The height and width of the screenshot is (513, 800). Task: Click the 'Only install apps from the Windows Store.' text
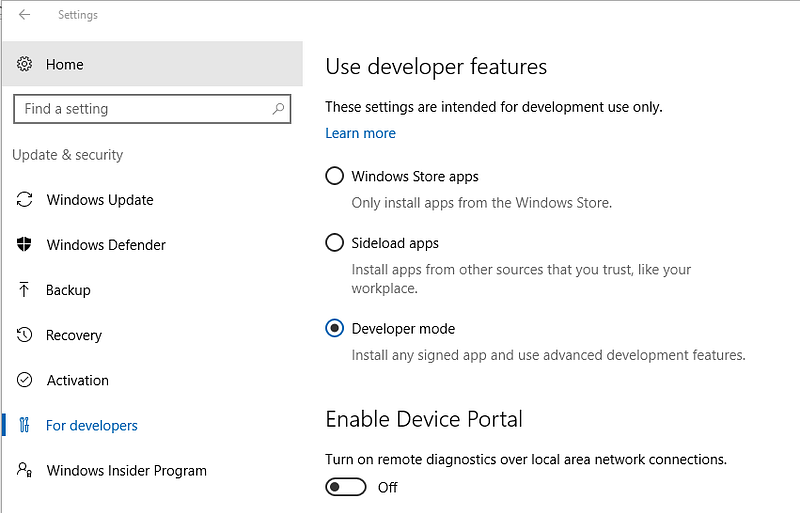coord(482,203)
